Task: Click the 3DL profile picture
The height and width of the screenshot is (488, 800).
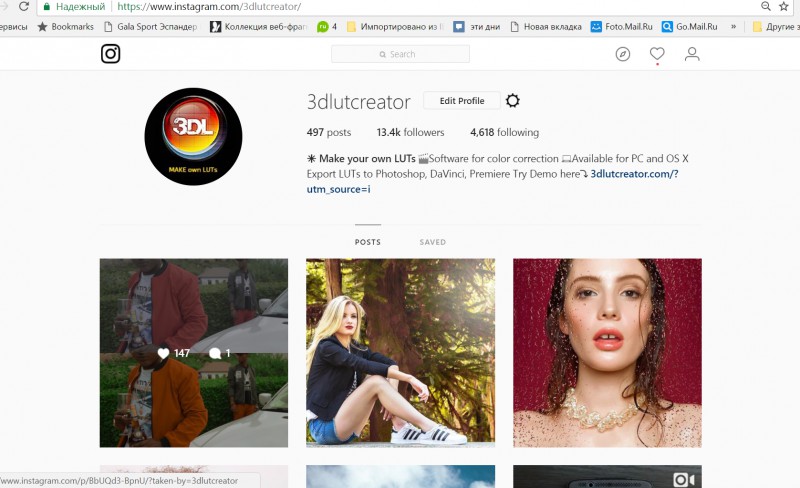Action: click(193, 136)
